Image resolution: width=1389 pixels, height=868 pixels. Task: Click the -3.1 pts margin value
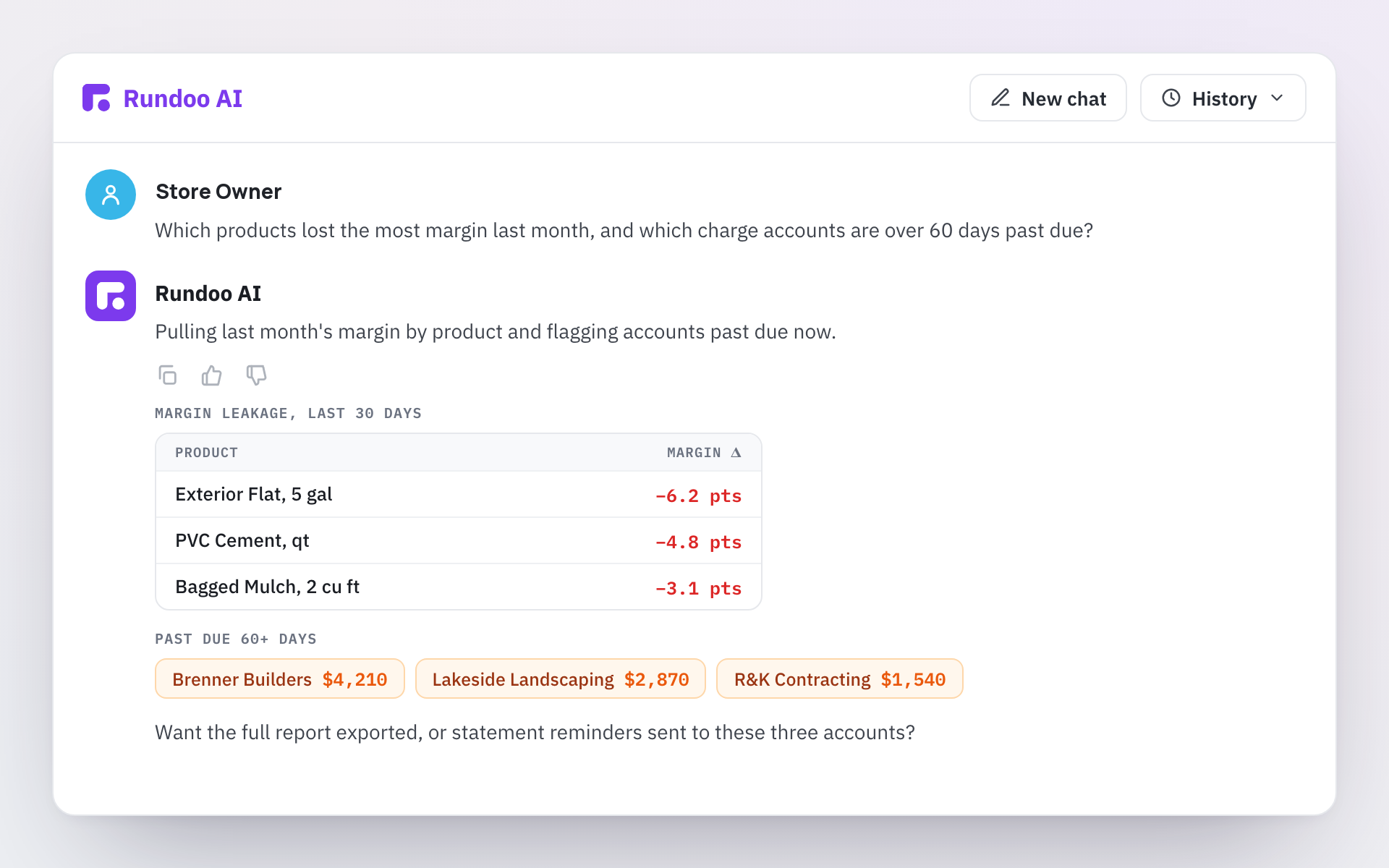pos(698,589)
